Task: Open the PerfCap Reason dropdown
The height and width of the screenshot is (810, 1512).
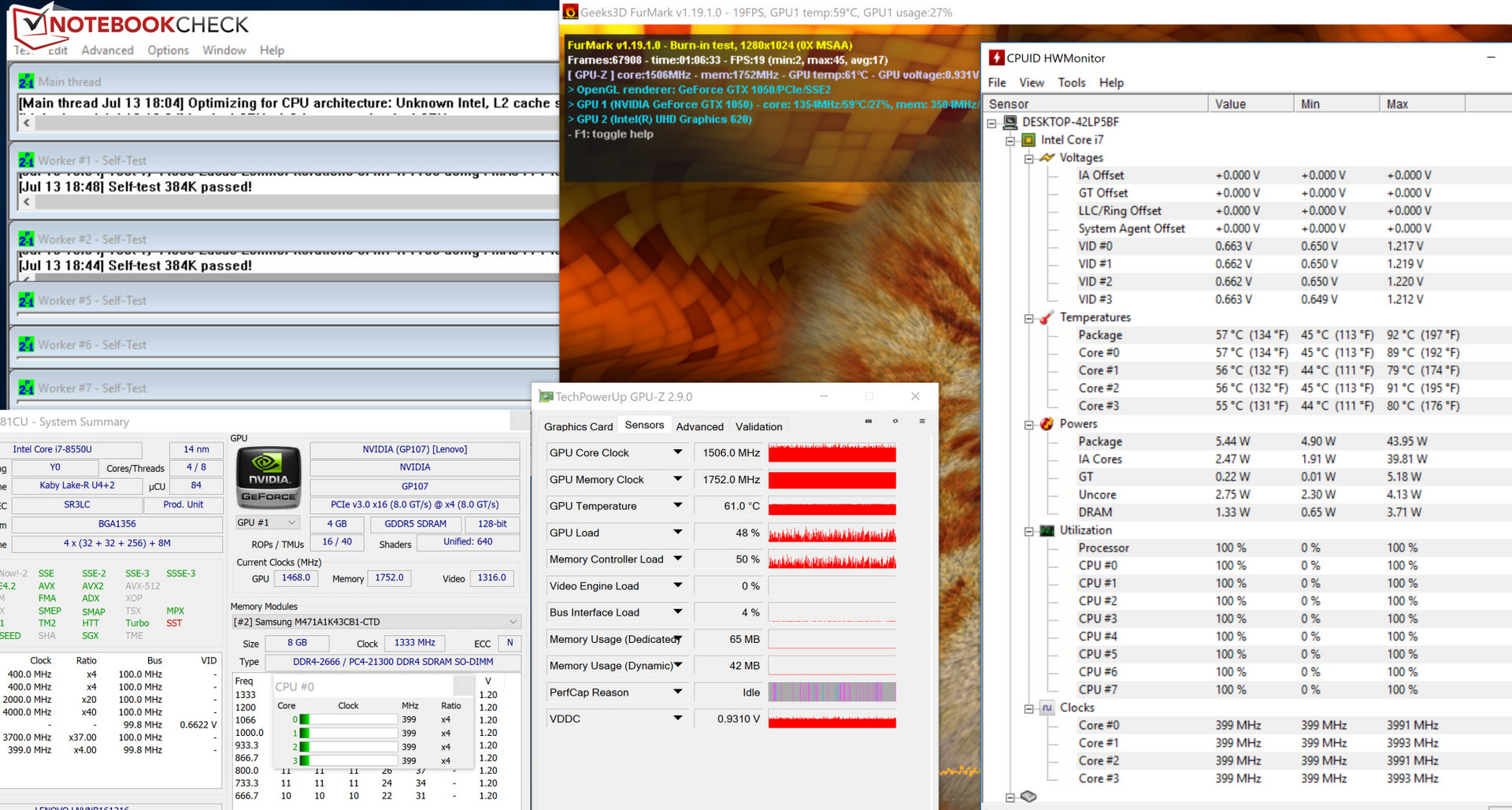Action: point(677,692)
